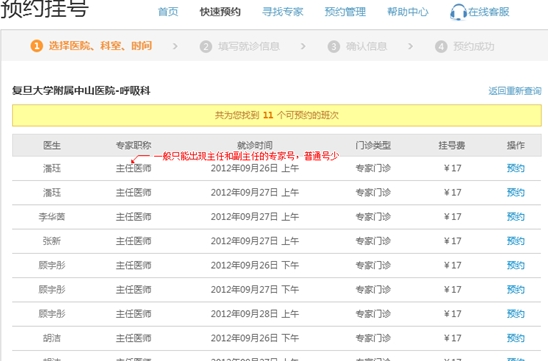Viewport: 551px width, 361px height.
Task: Book 张新's 09月27日 上午 slot via 预约
Action: (x=516, y=241)
